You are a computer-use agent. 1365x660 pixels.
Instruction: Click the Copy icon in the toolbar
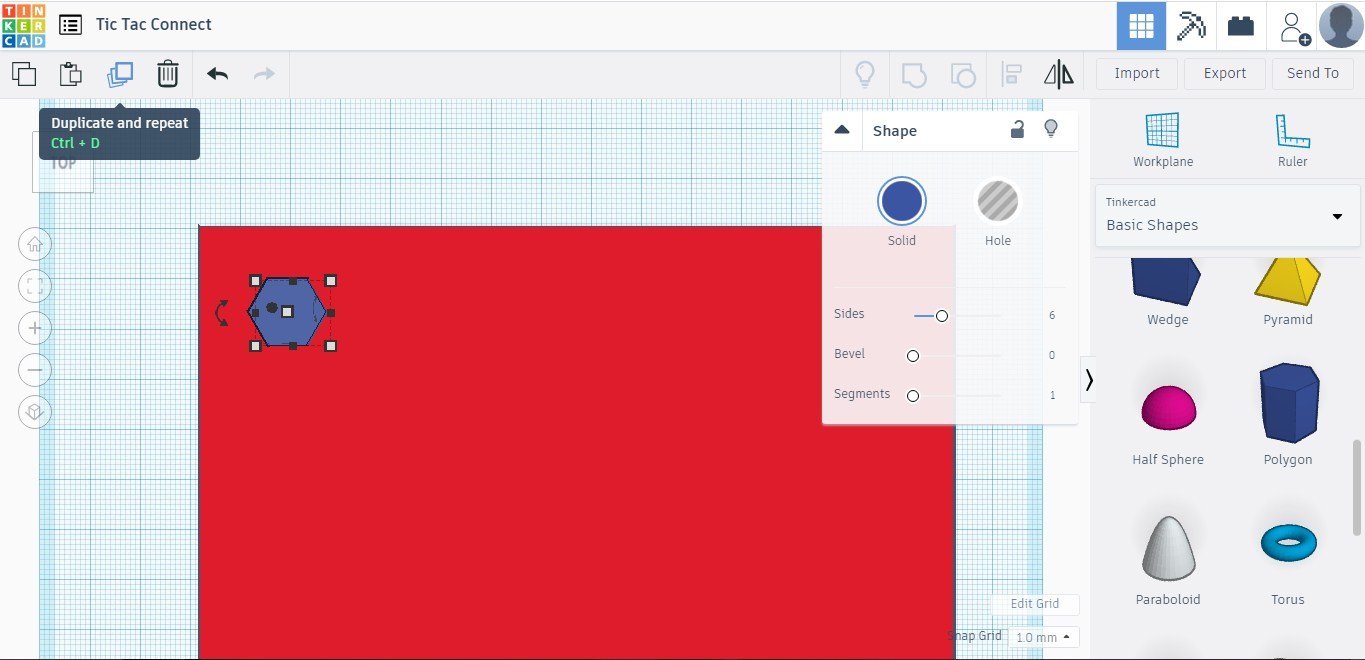click(x=23, y=73)
